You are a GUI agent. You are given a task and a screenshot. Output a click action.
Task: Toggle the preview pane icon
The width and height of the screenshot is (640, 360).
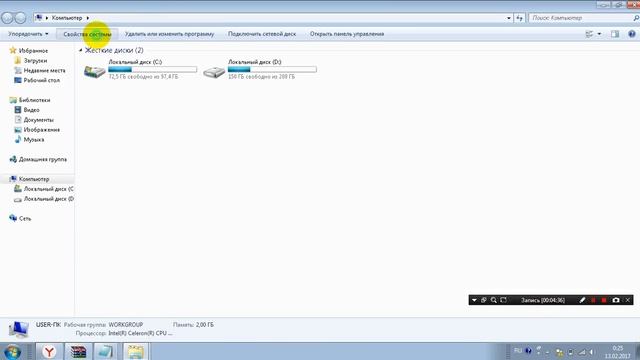[615, 34]
